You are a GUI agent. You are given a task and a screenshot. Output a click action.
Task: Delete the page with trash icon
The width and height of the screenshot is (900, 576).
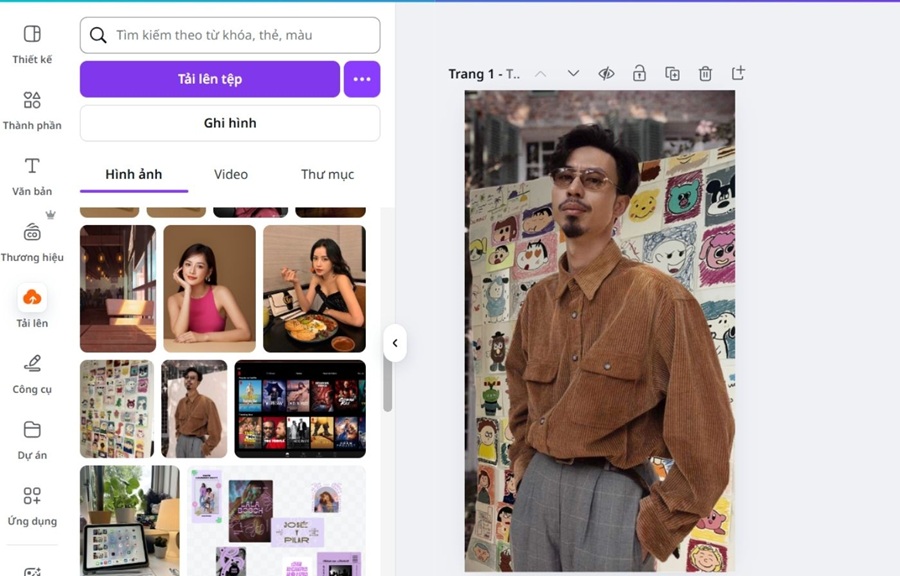pyautogui.click(x=705, y=74)
